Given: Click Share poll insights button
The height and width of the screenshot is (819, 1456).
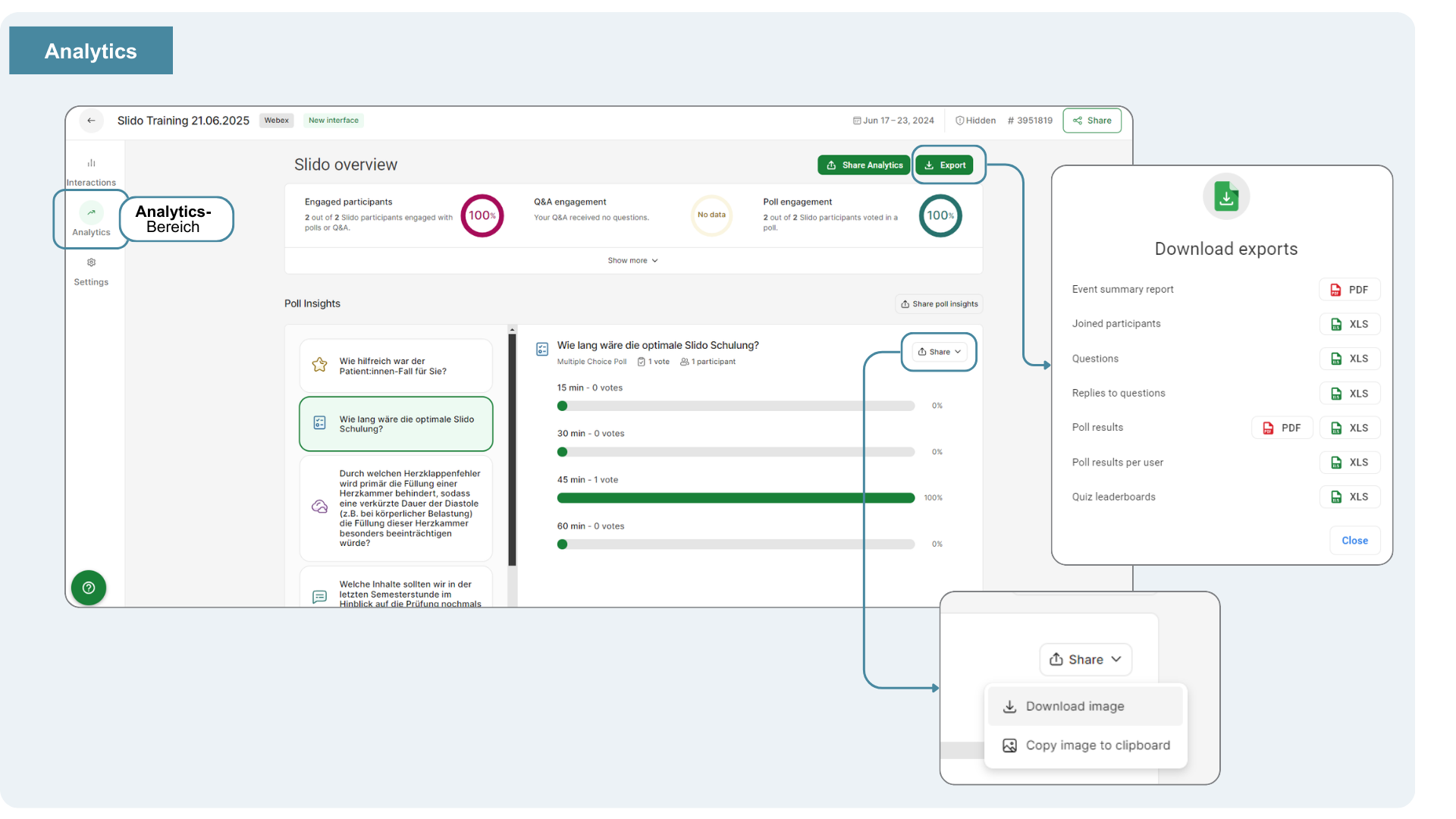Looking at the screenshot, I should 939,304.
